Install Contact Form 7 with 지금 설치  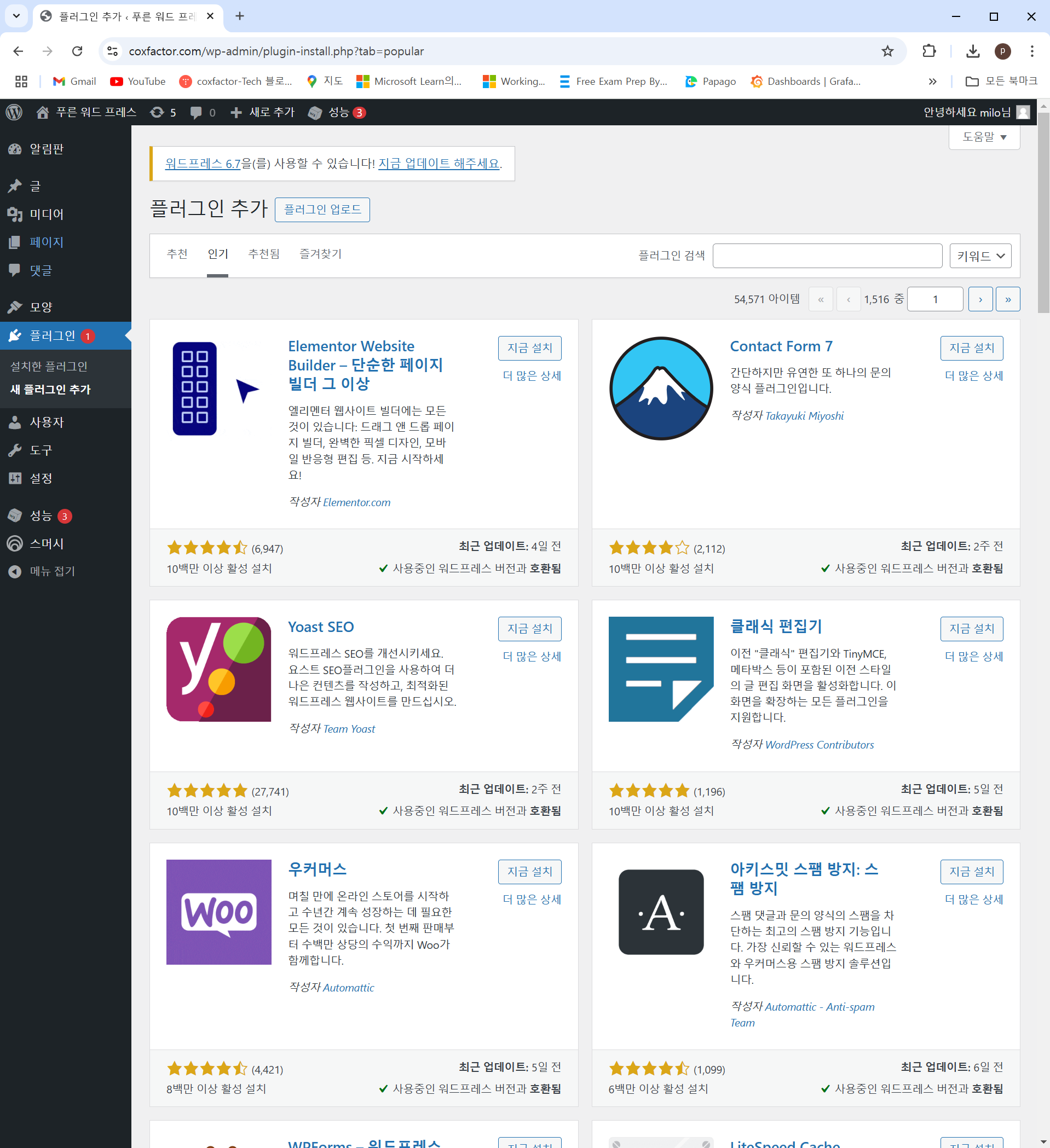click(x=971, y=348)
